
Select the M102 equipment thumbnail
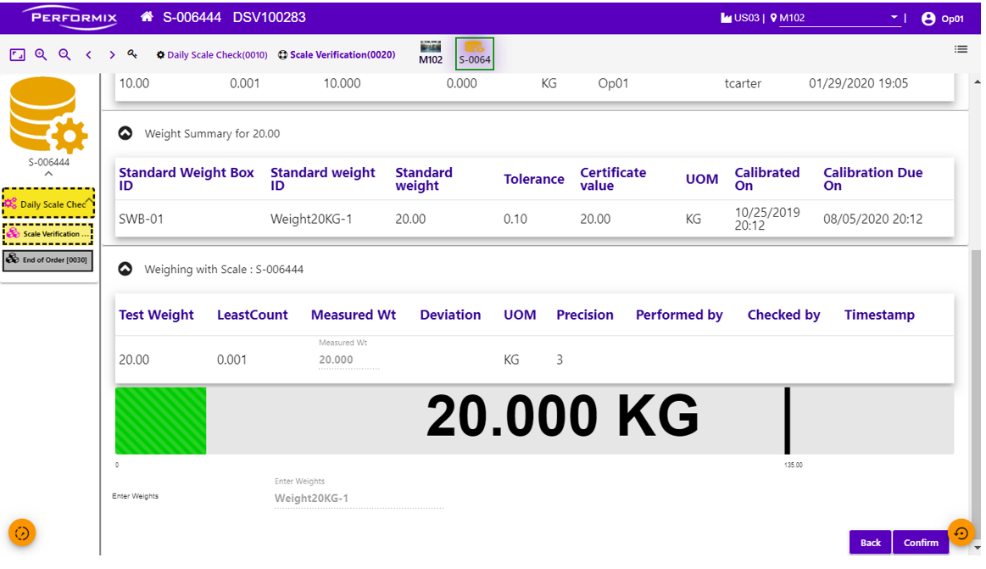pos(430,53)
